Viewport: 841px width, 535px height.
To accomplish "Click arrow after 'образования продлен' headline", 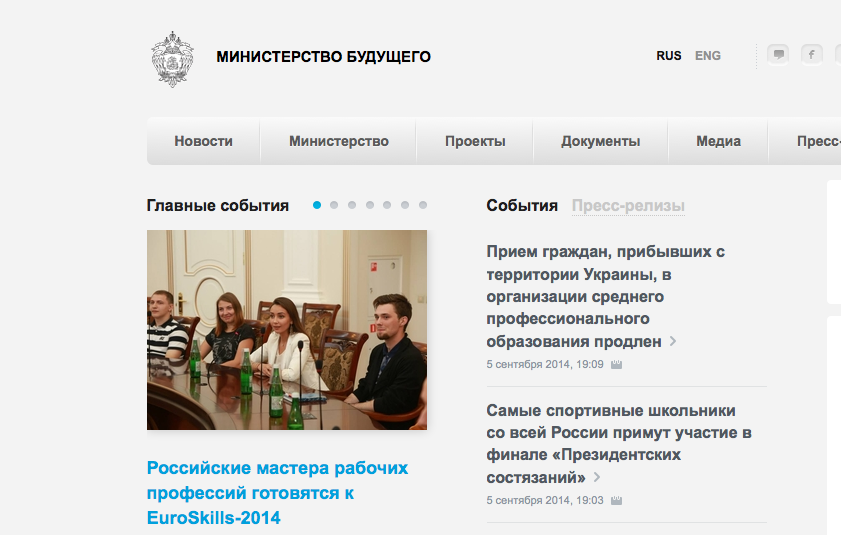I will pos(673,341).
